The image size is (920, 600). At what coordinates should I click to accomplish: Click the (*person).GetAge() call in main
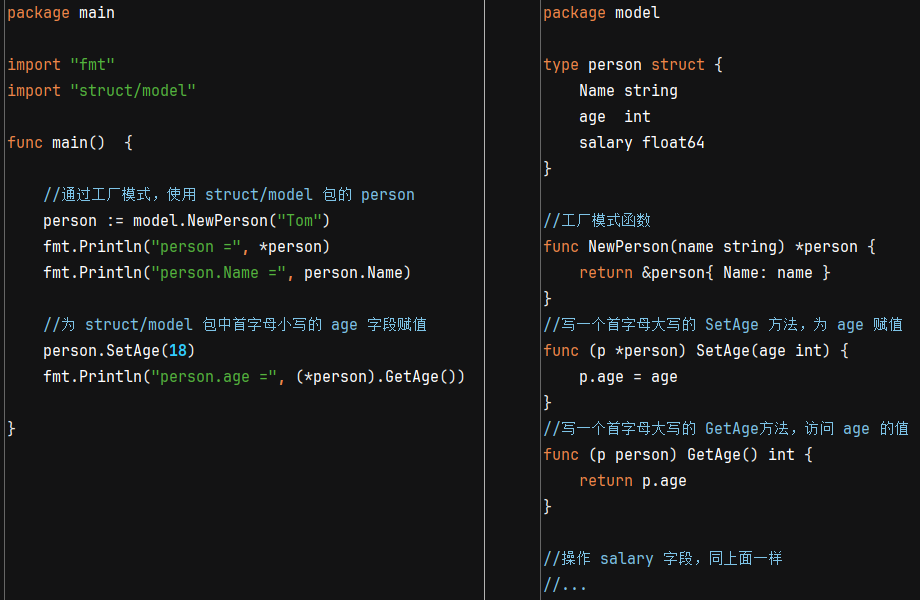point(380,377)
